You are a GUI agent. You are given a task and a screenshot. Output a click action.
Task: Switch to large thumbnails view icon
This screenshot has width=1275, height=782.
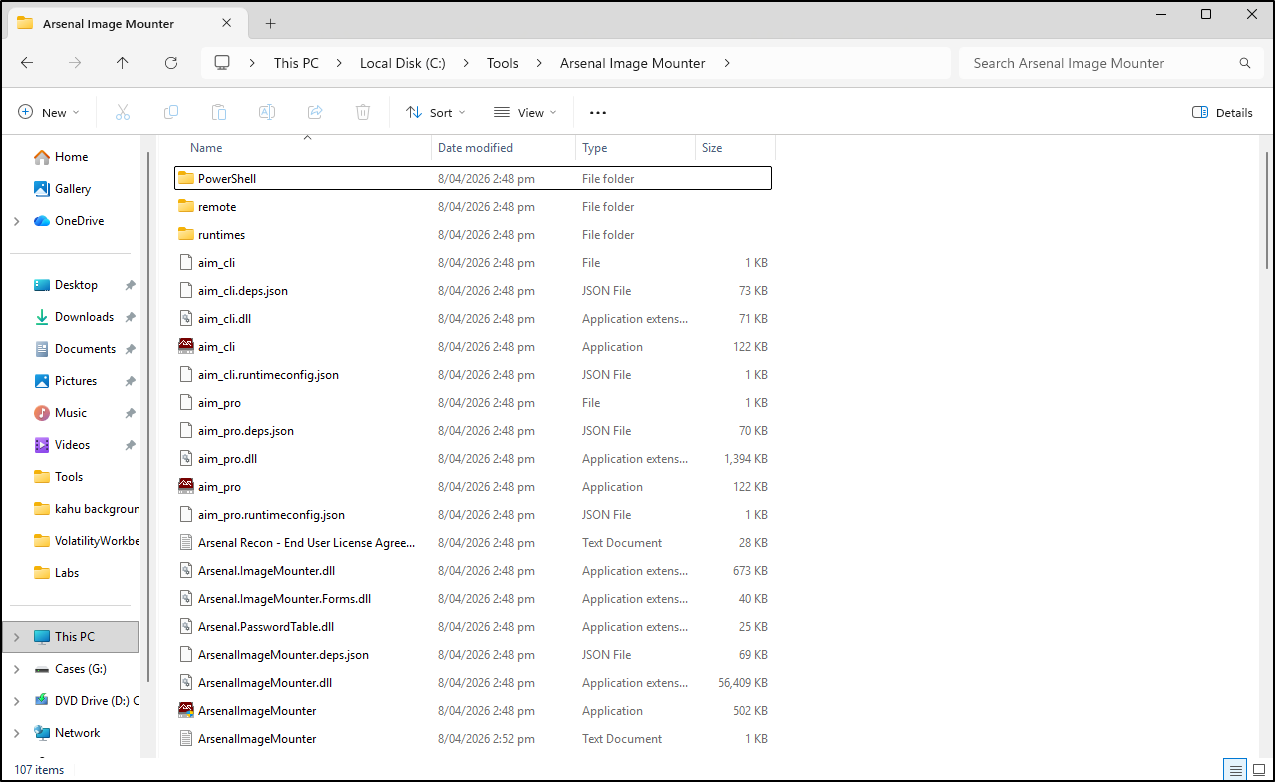coord(1259,770)
